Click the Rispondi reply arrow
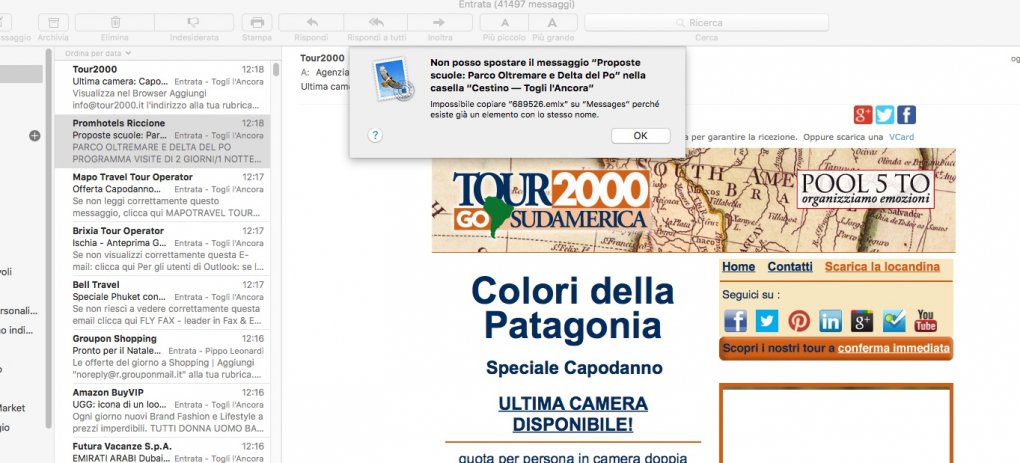Screen dimensions: 1020x463 click(x=311, y=22)
